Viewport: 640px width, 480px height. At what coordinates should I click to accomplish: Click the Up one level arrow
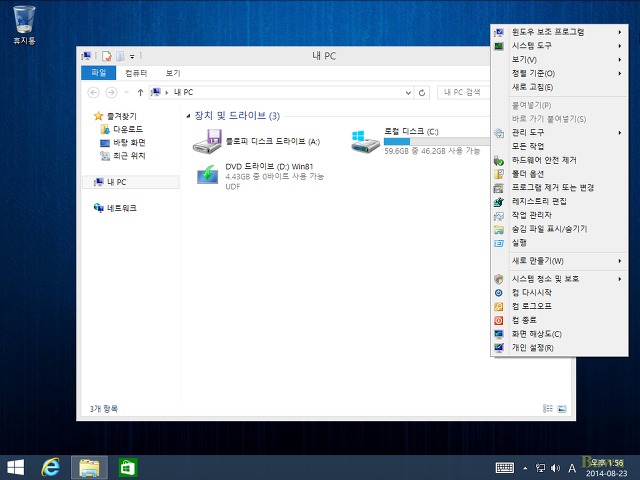[x=140, y=93]
